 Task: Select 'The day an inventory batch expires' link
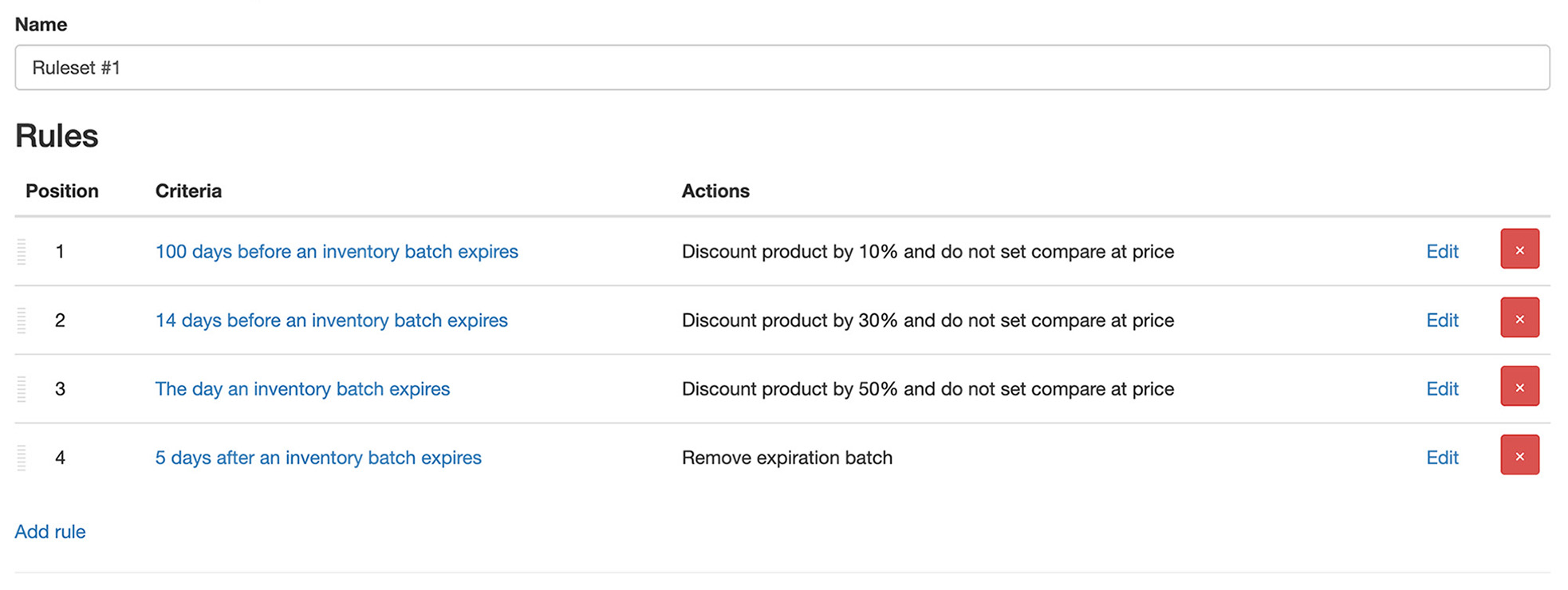tap(302, 388)
